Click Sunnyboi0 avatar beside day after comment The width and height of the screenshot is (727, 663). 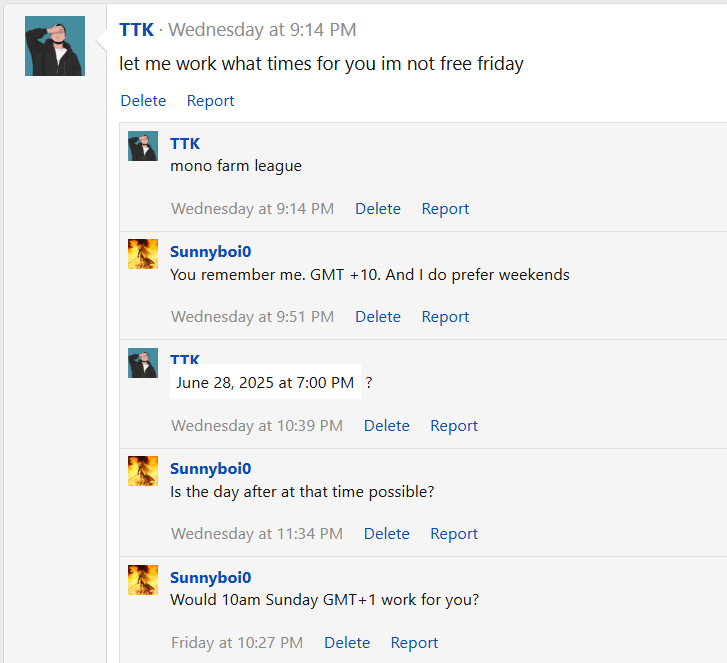tap(143, 471)
